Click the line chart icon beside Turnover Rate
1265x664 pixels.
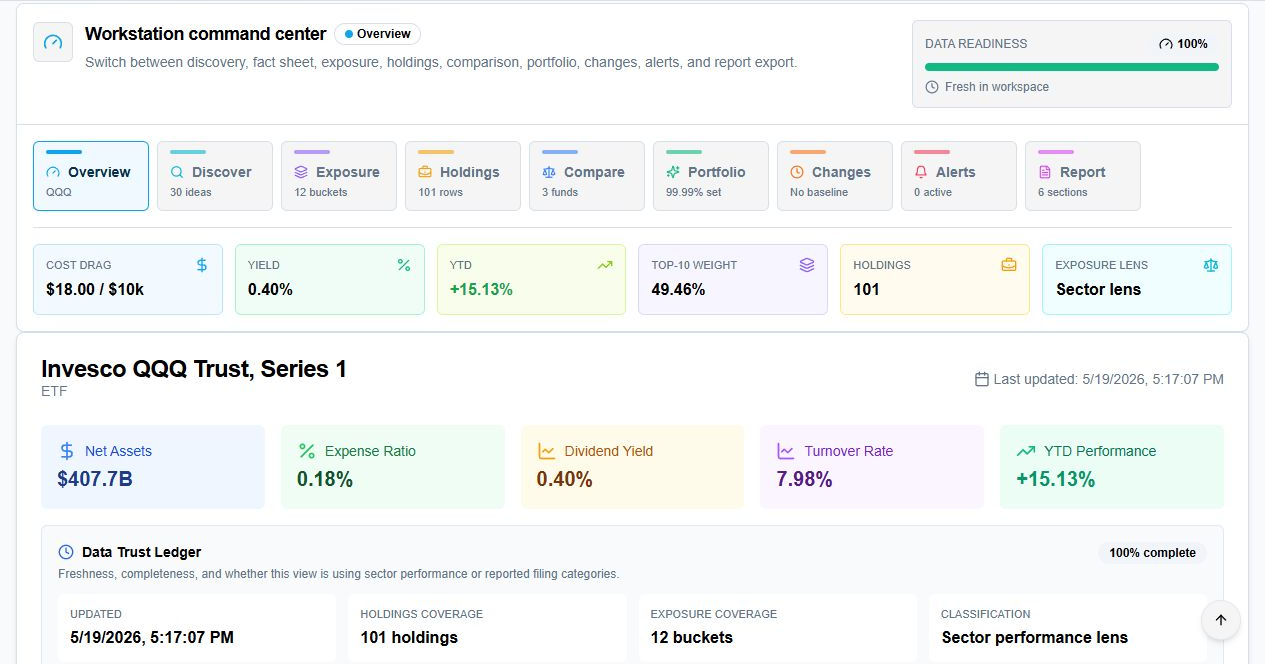pos(786,451)
